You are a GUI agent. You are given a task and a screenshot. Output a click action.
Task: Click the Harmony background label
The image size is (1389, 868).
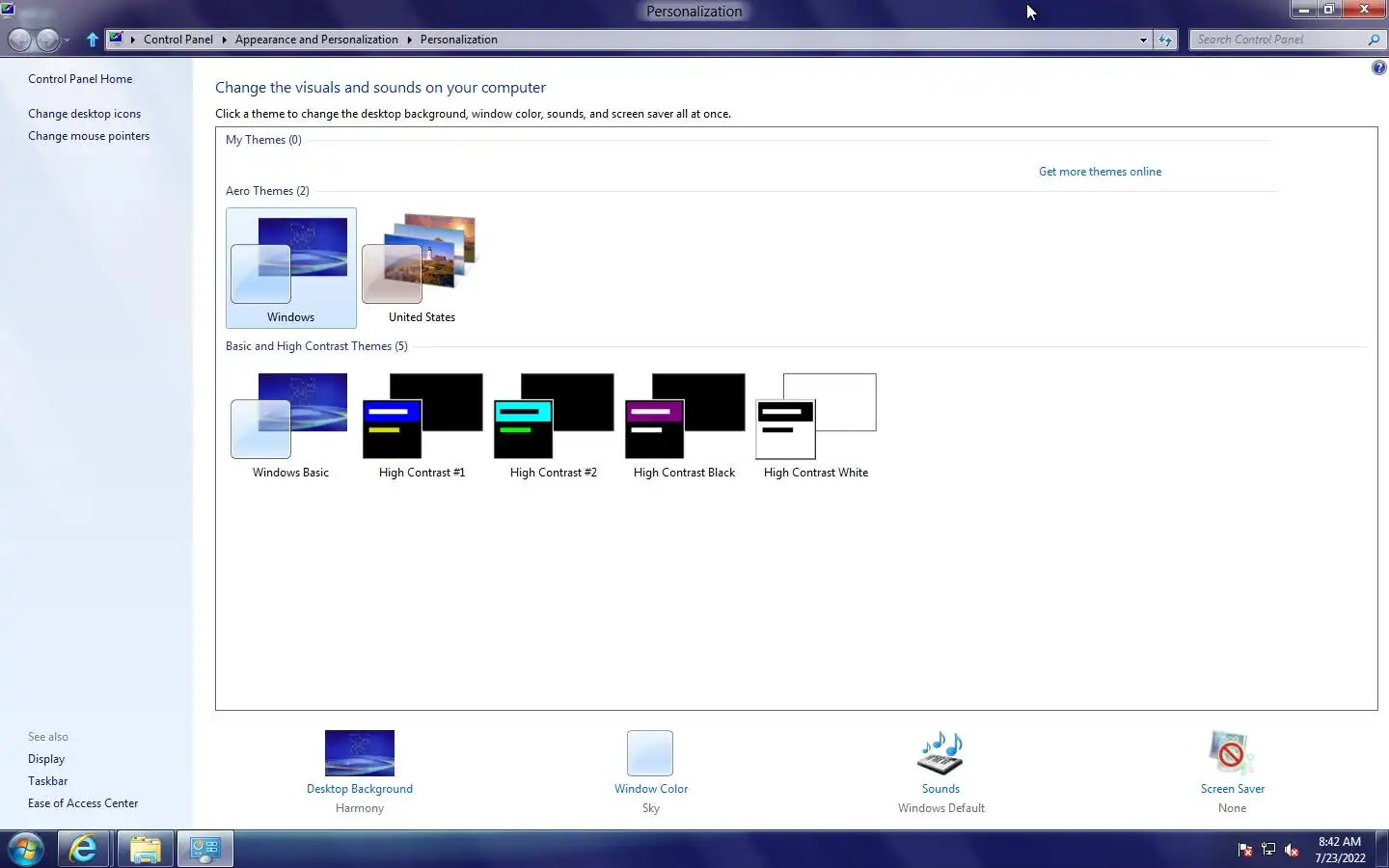pos(360,808)
